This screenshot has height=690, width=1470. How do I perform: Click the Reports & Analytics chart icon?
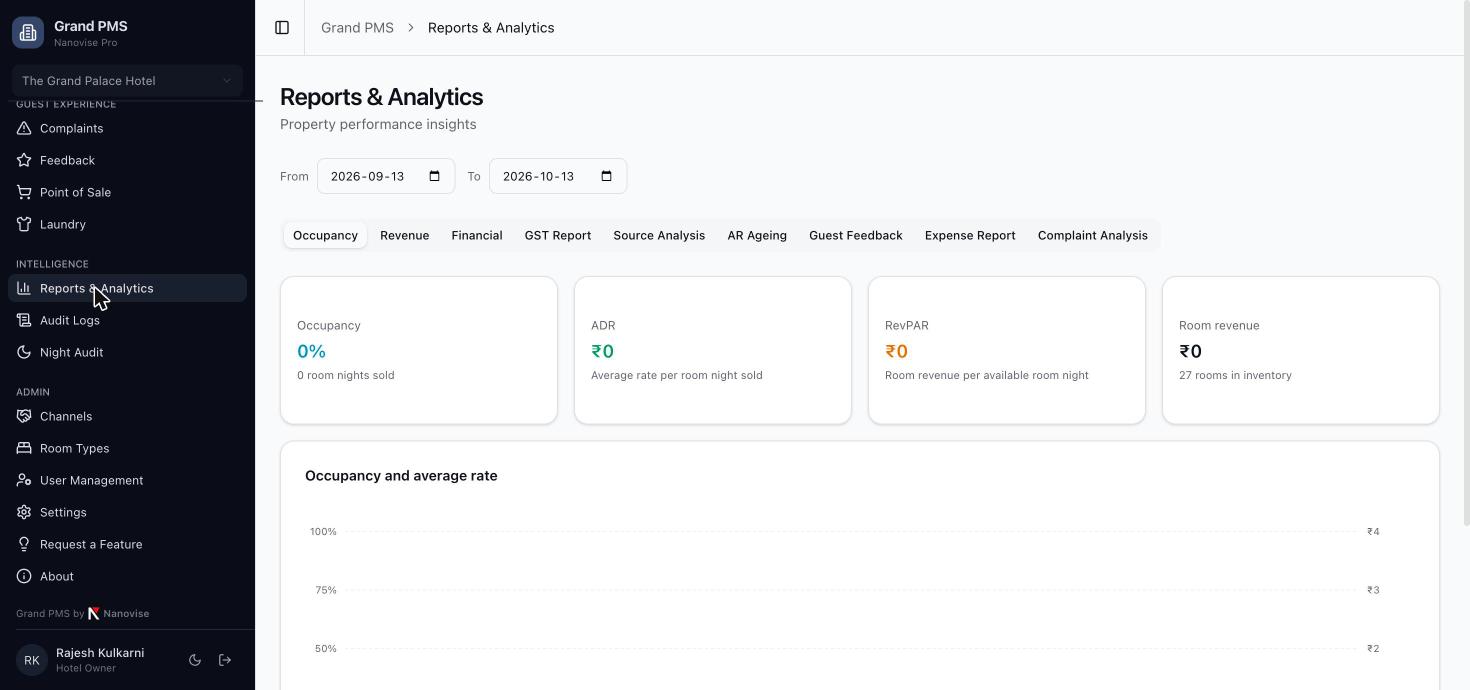tap(24, 288)
